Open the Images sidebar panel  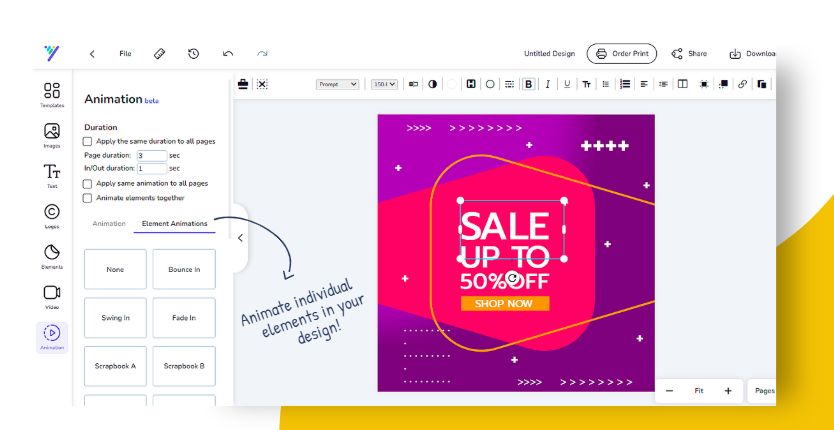(52, 136)
